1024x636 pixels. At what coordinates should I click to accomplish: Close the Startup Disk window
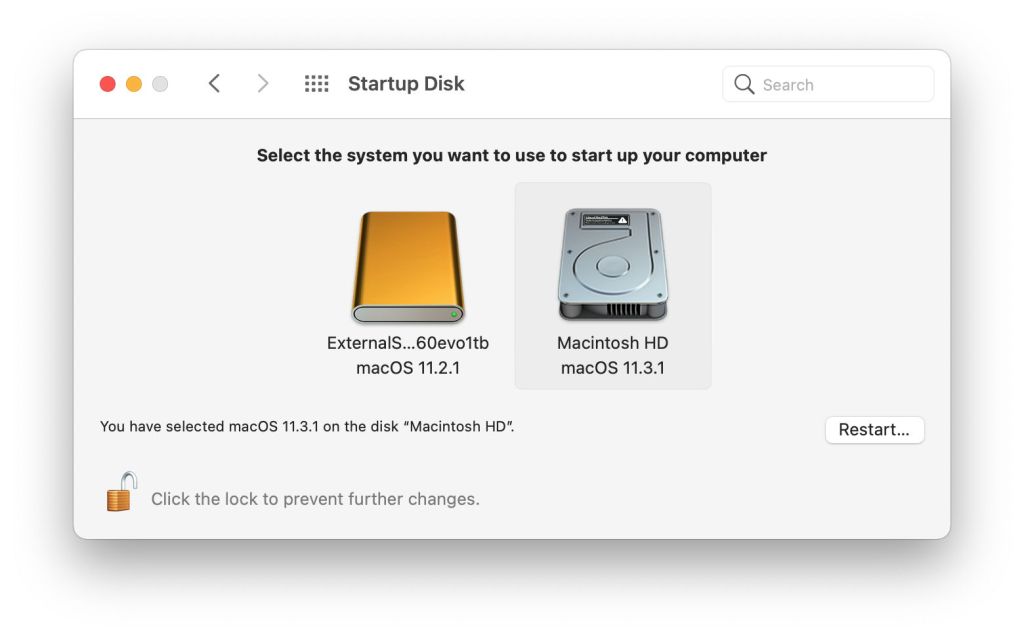point(108,84)
